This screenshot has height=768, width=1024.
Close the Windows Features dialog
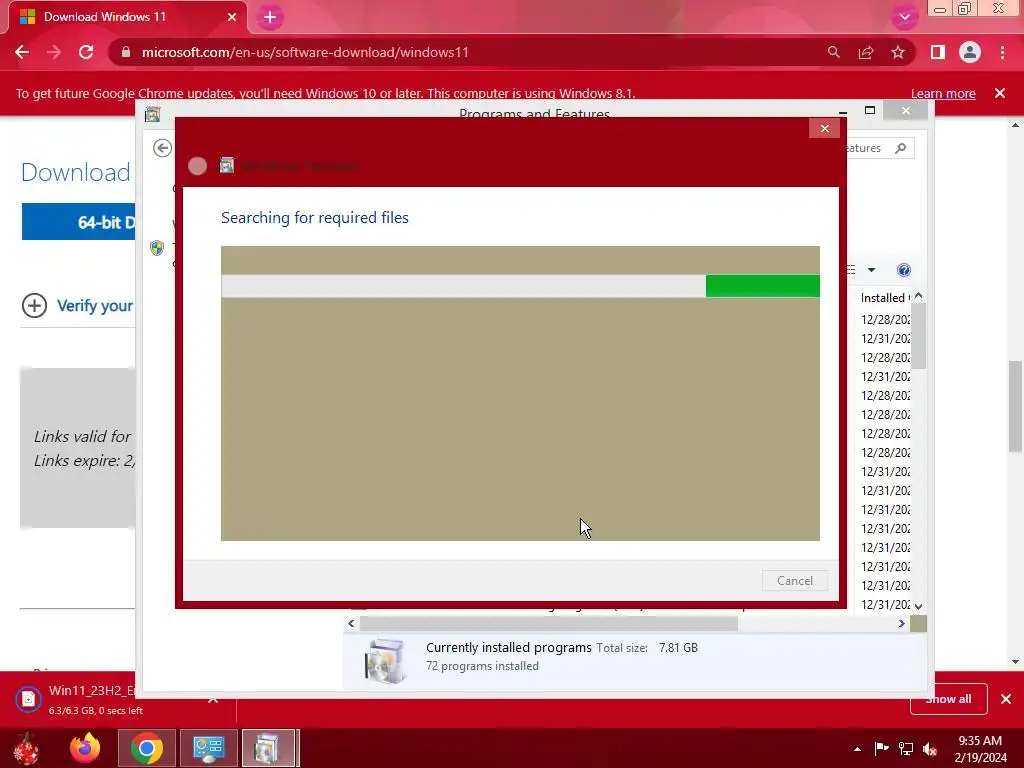pos(824,129)
